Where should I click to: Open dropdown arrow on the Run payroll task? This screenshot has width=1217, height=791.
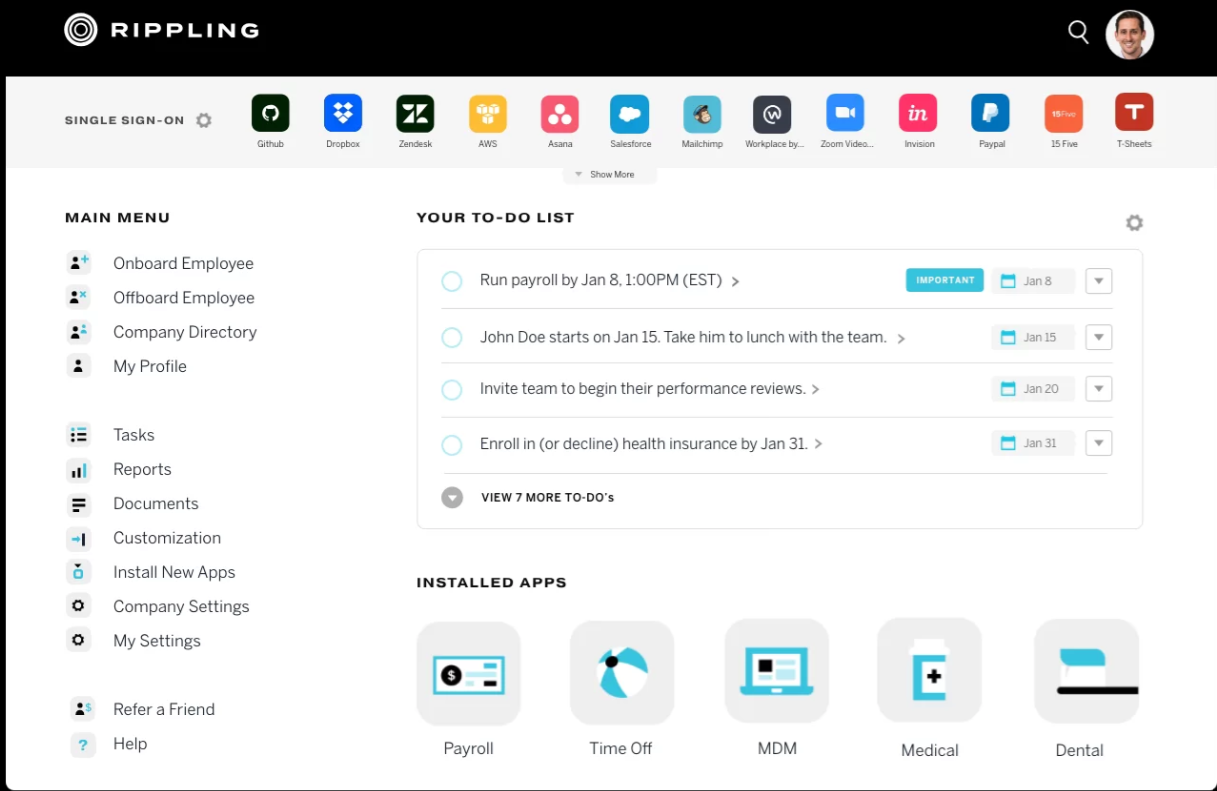point(1099,281)
